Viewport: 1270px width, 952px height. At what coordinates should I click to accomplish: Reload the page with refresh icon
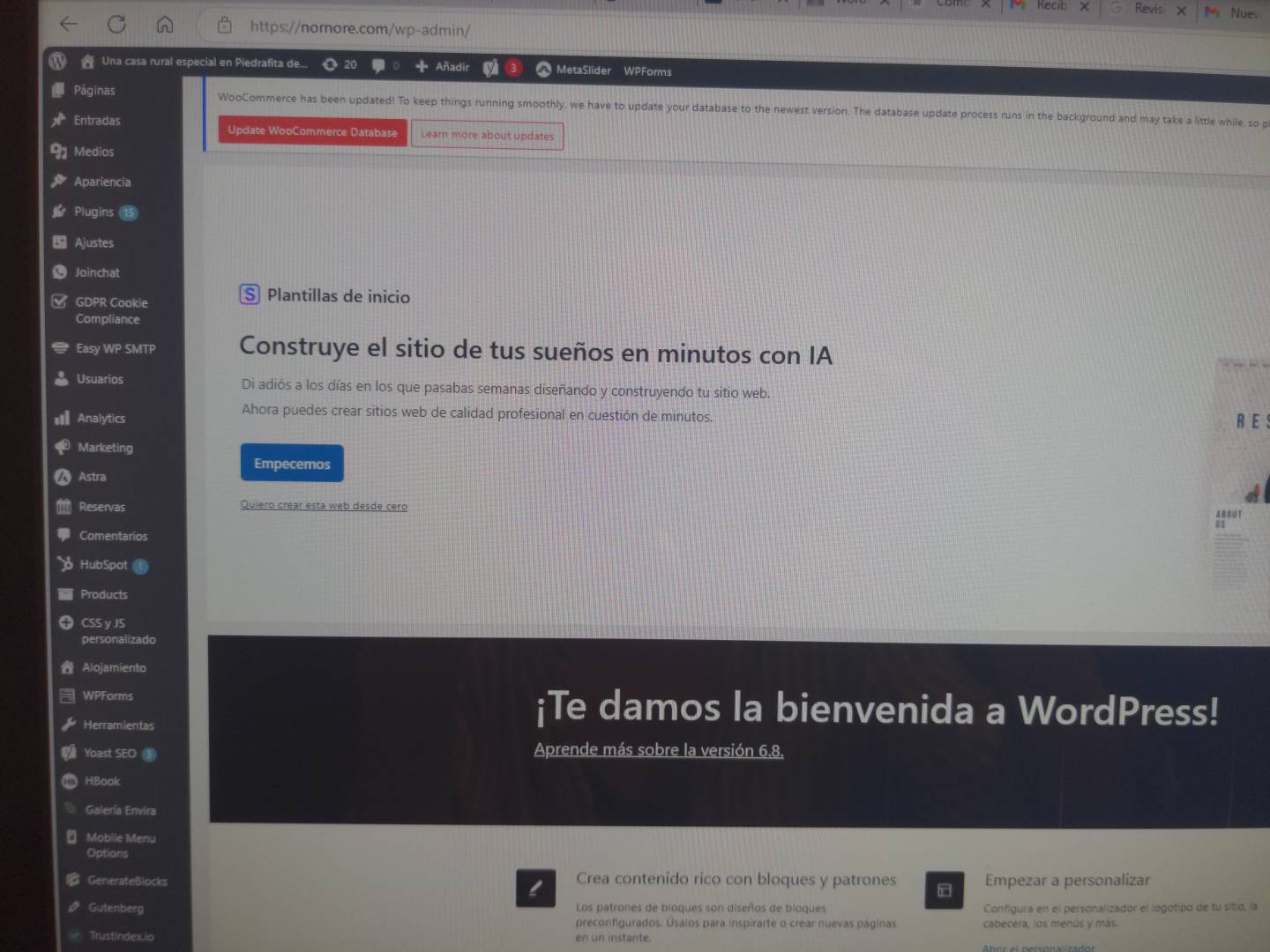click(116, 24)
